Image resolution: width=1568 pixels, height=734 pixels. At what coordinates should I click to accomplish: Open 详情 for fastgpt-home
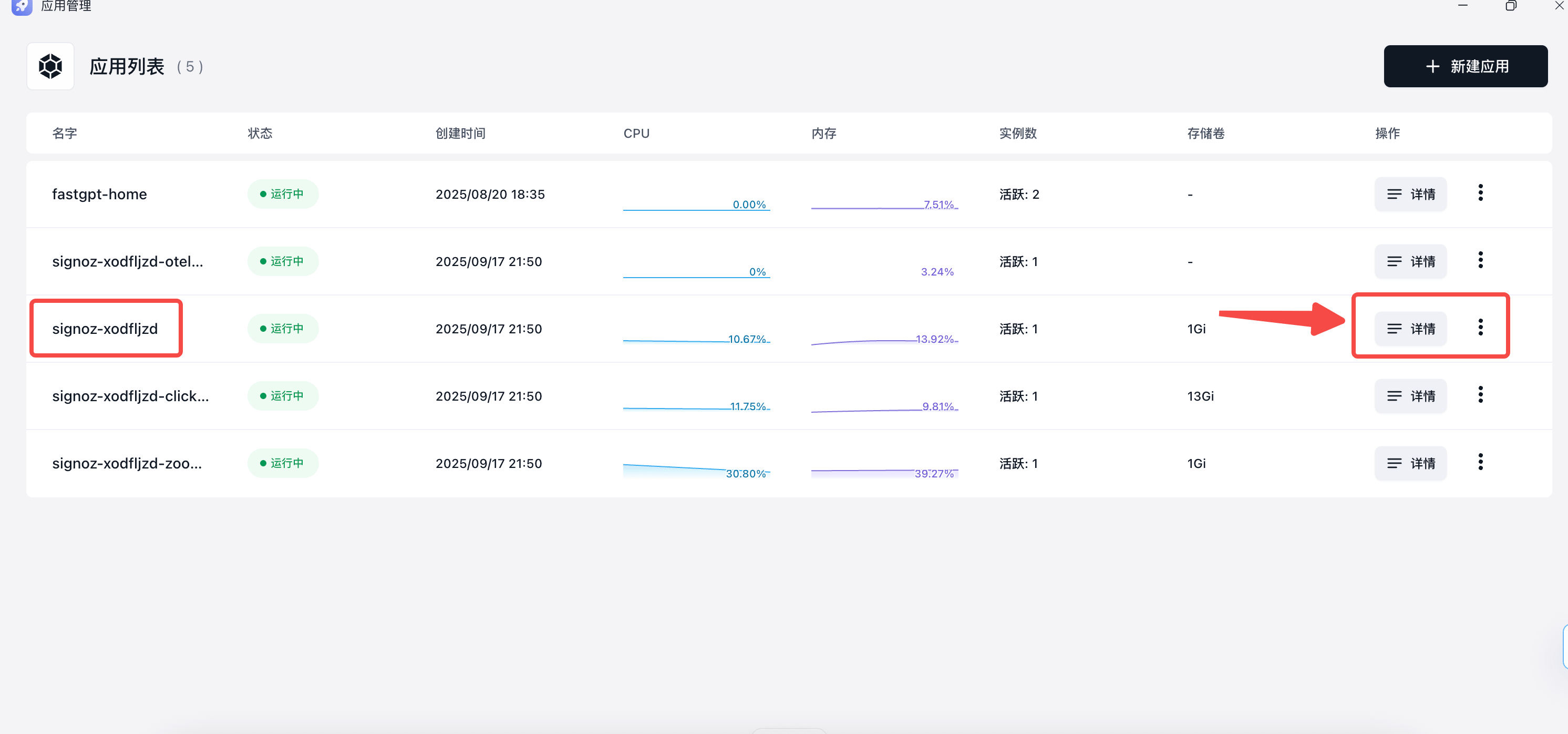coord(1410,195)
